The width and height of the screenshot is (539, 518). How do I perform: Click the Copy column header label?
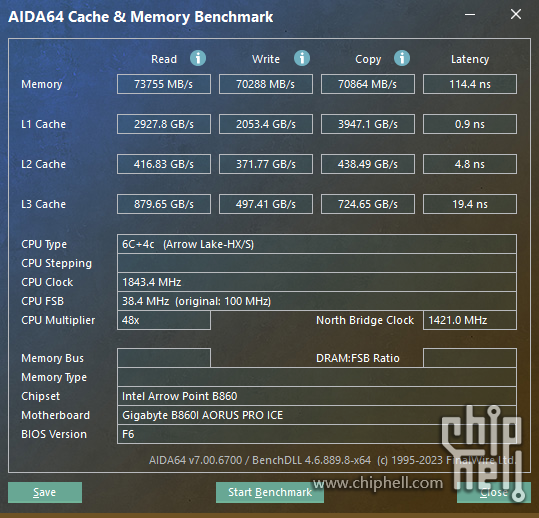pyautogui.click(x=368, y=59)
